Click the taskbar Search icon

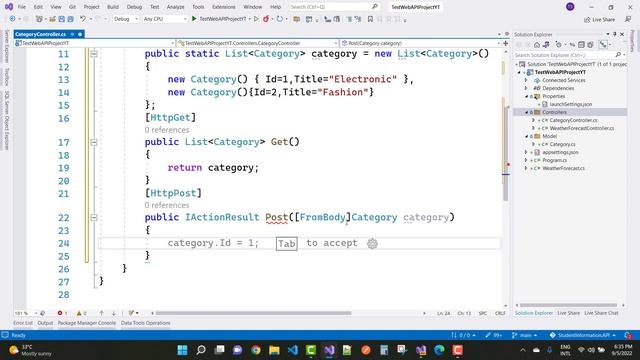pos(201,350)
